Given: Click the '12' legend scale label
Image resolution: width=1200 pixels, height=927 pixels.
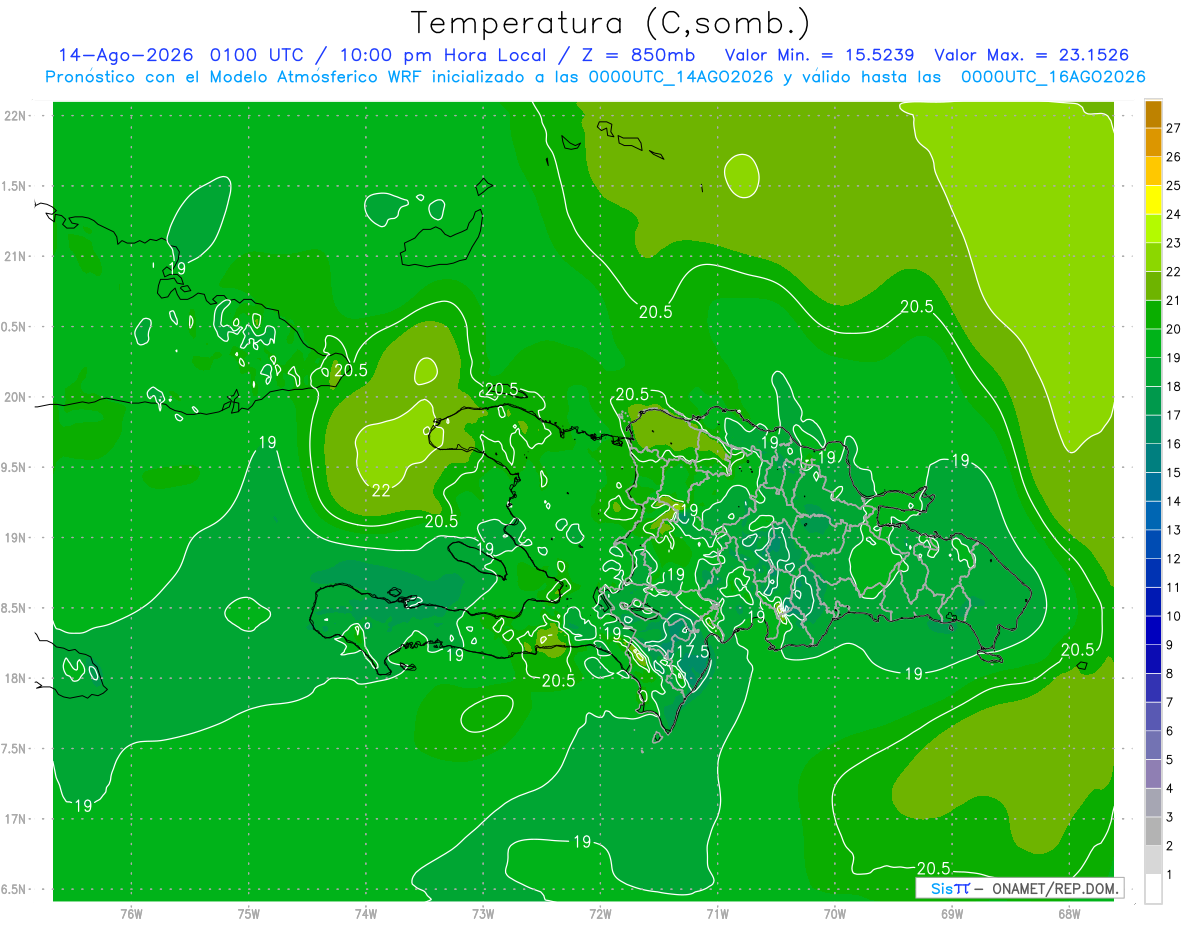Looking at the screenshot, I should (x=1173, y=558).
